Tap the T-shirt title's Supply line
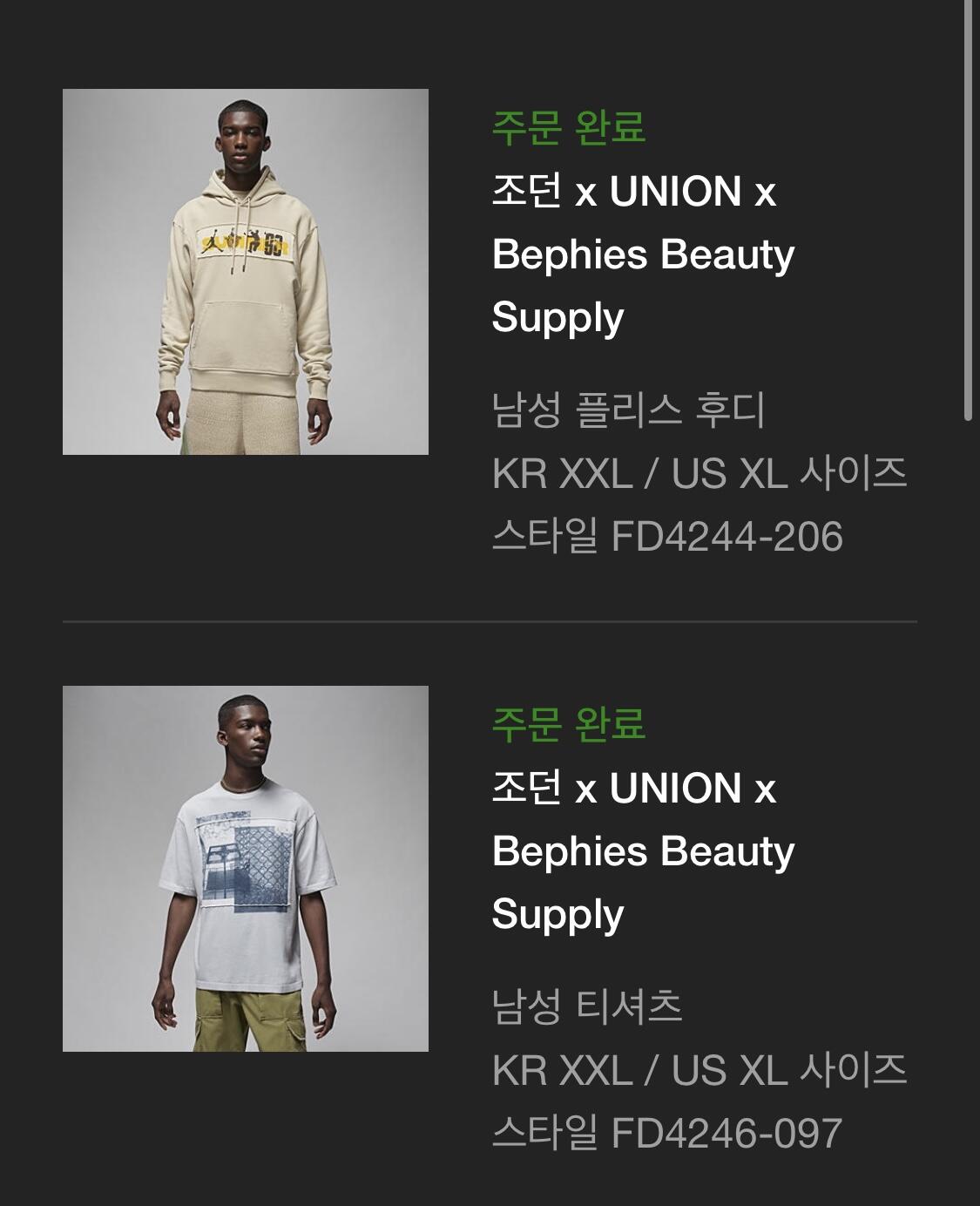 tap(558, 915)
